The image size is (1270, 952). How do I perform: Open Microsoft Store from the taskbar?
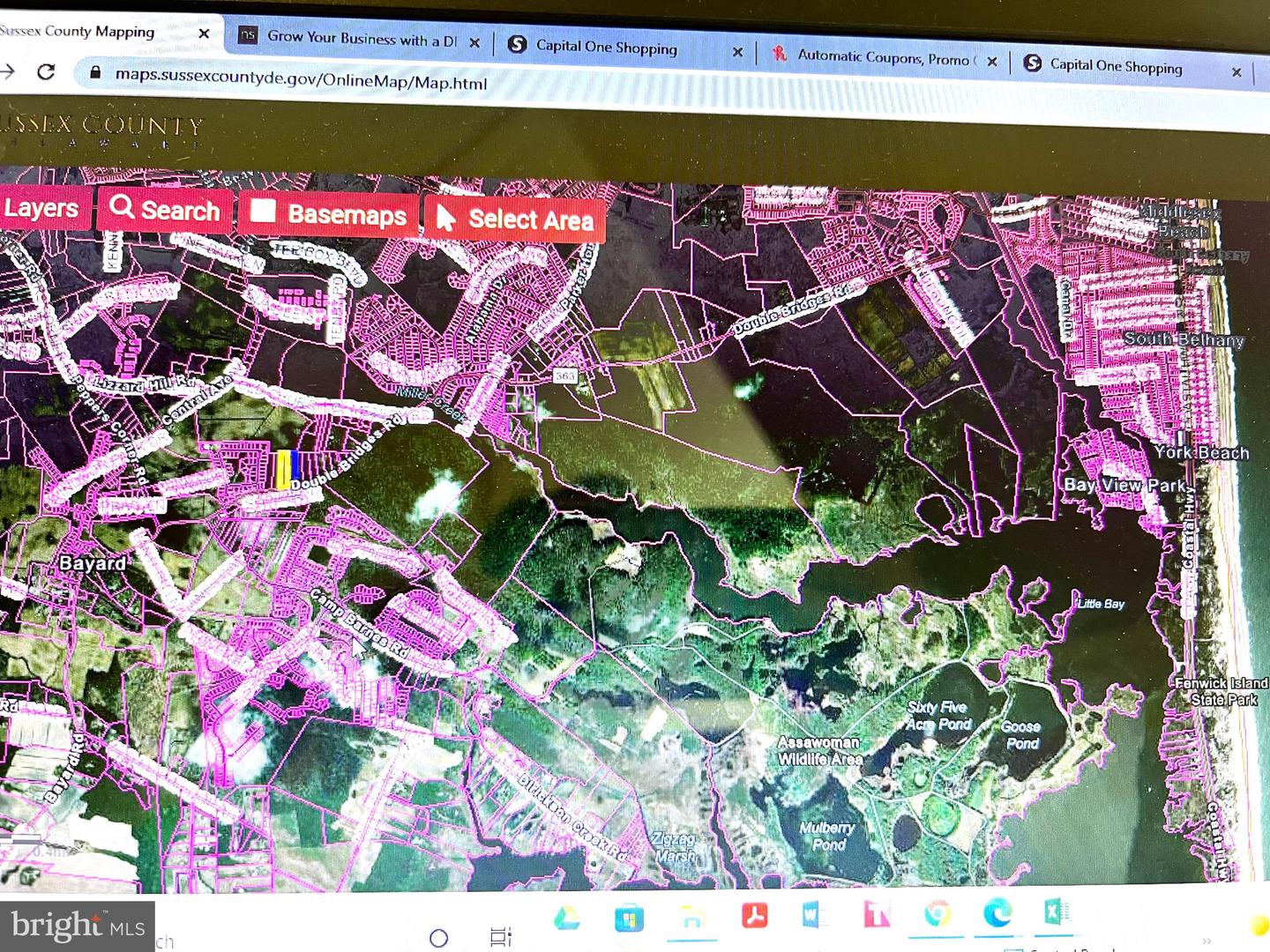(629, 919)
